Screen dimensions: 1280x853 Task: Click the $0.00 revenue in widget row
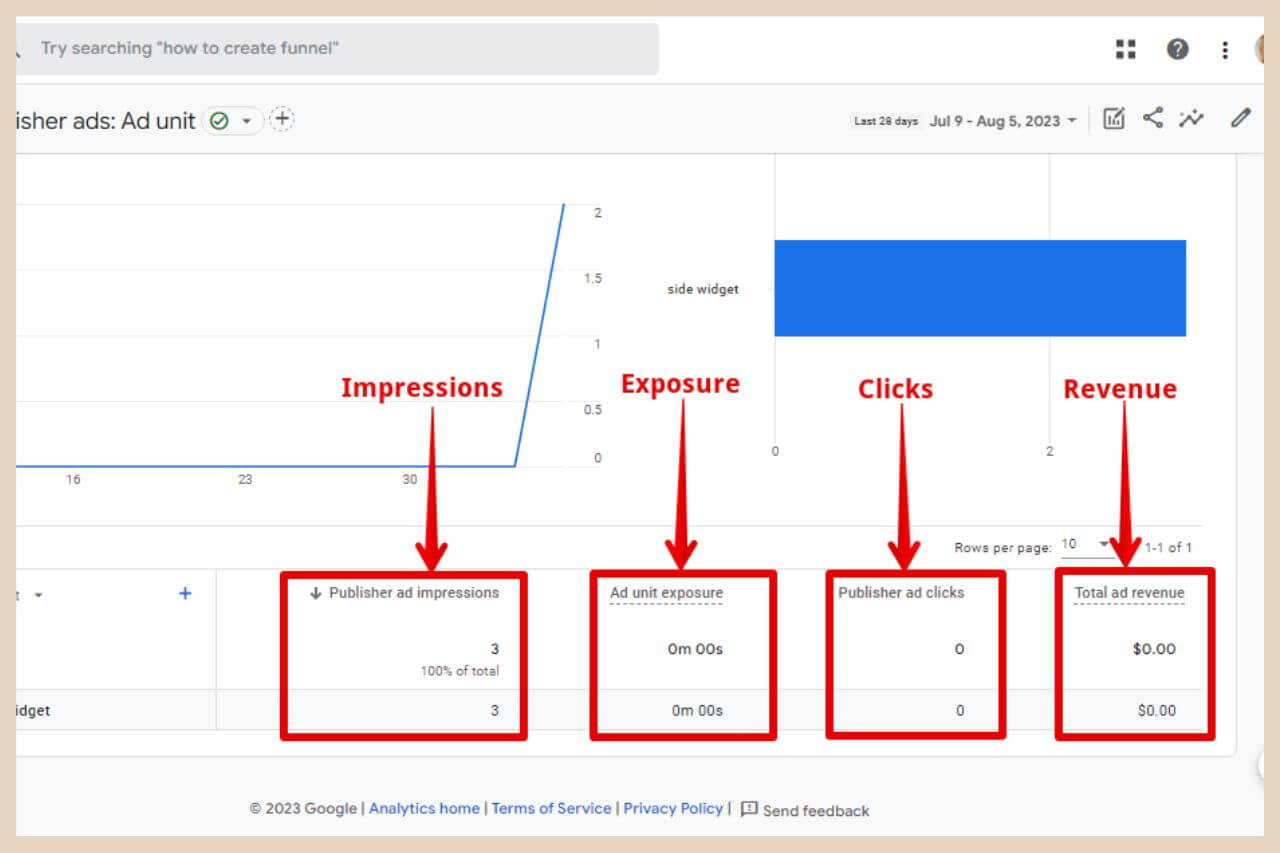tap(1157, 711)
